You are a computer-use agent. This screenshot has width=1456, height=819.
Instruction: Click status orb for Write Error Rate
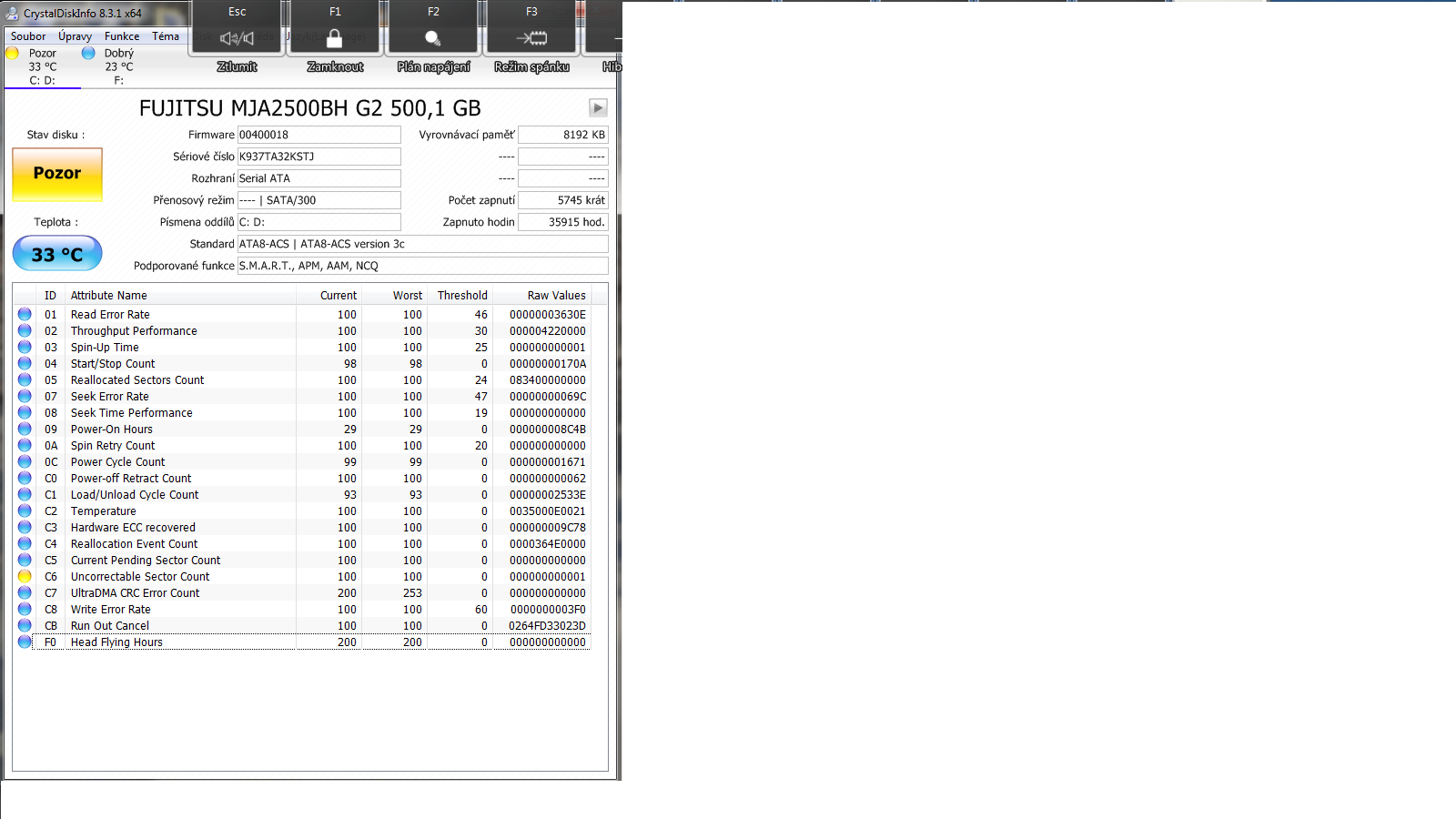25,609
